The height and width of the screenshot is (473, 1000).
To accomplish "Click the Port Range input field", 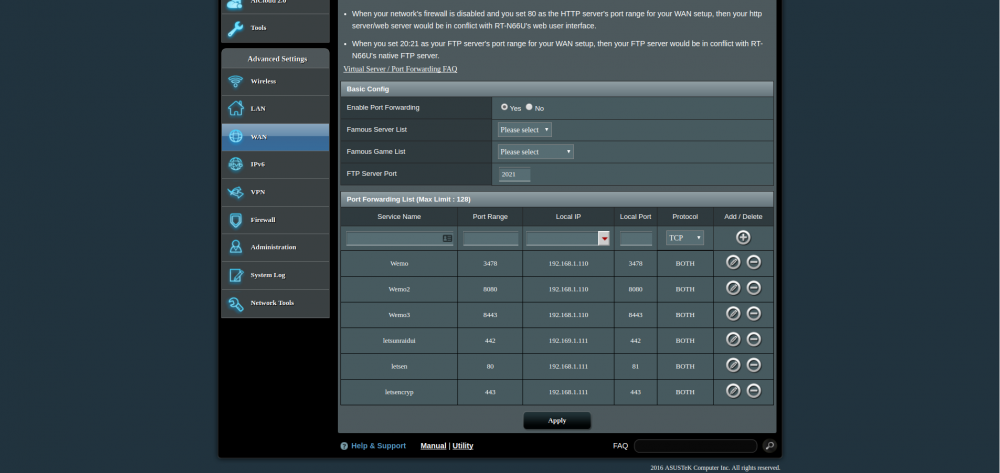I will point(490,238).
